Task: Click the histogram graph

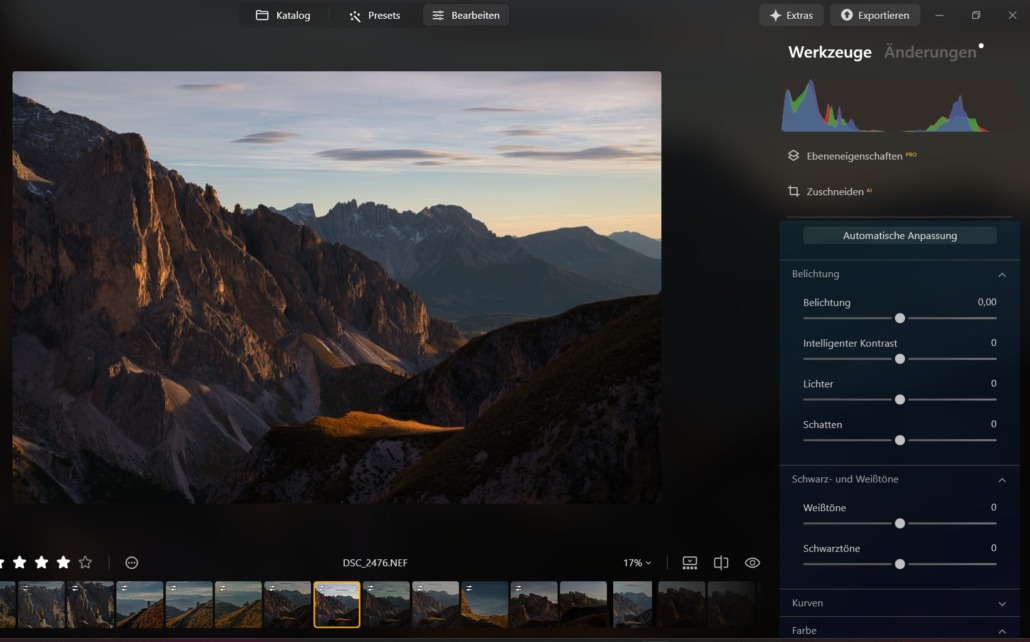Action: point(885,107)
